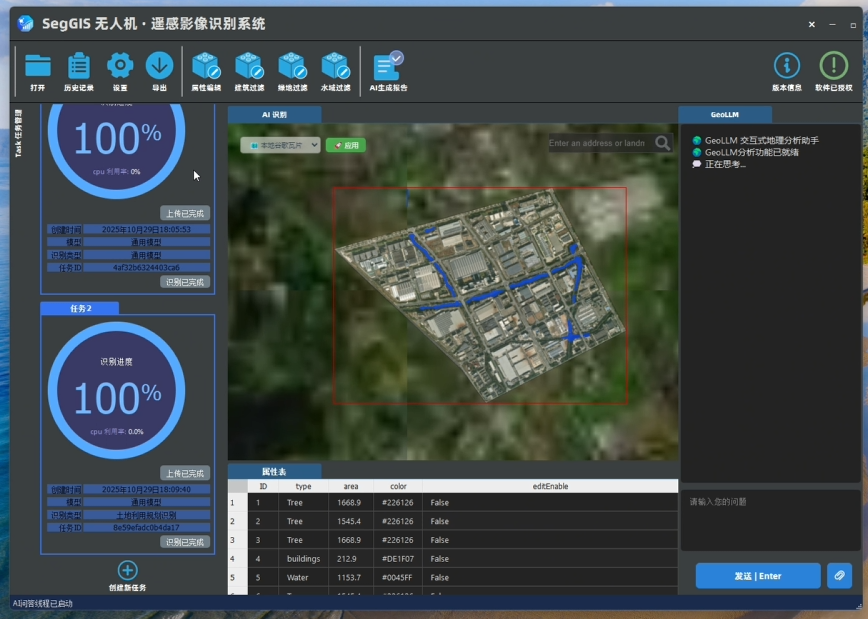Select the 建筑过滤 building filter tool

pos(249,66)
